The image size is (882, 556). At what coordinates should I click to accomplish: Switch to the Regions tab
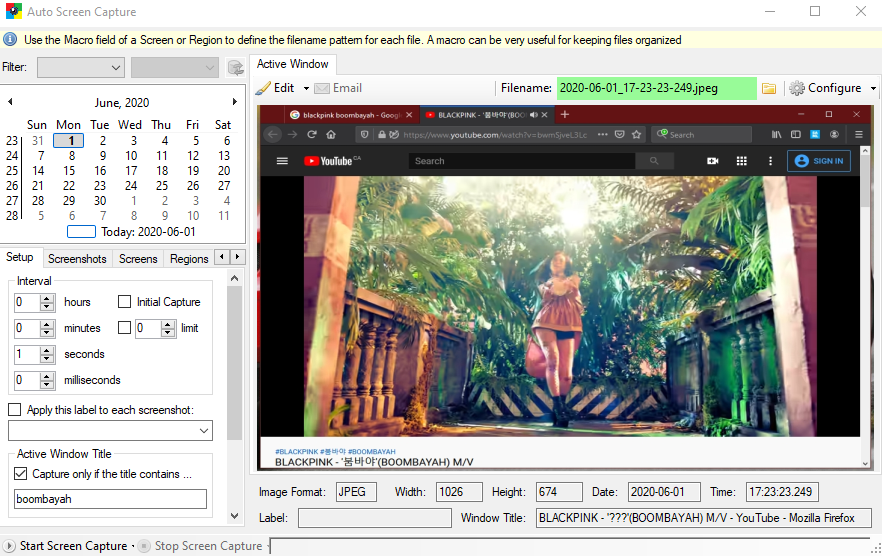point(189,259)
